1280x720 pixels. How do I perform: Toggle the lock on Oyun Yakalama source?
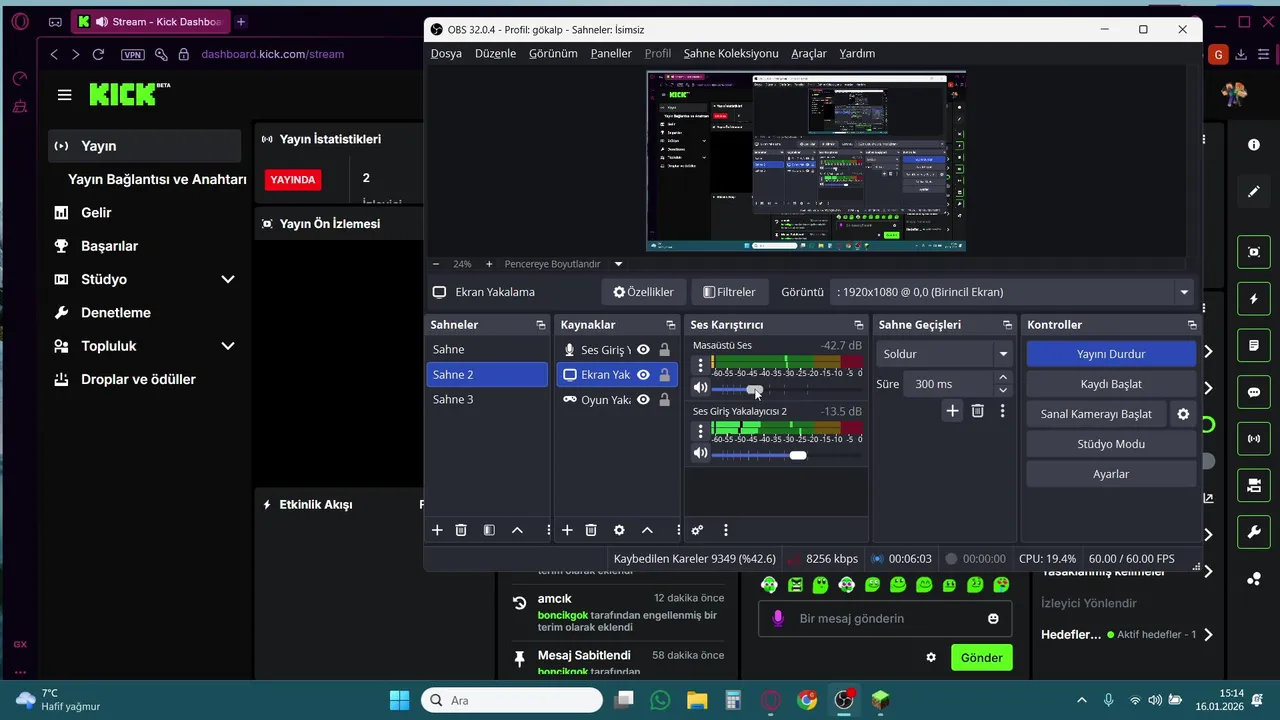(664, 400)
